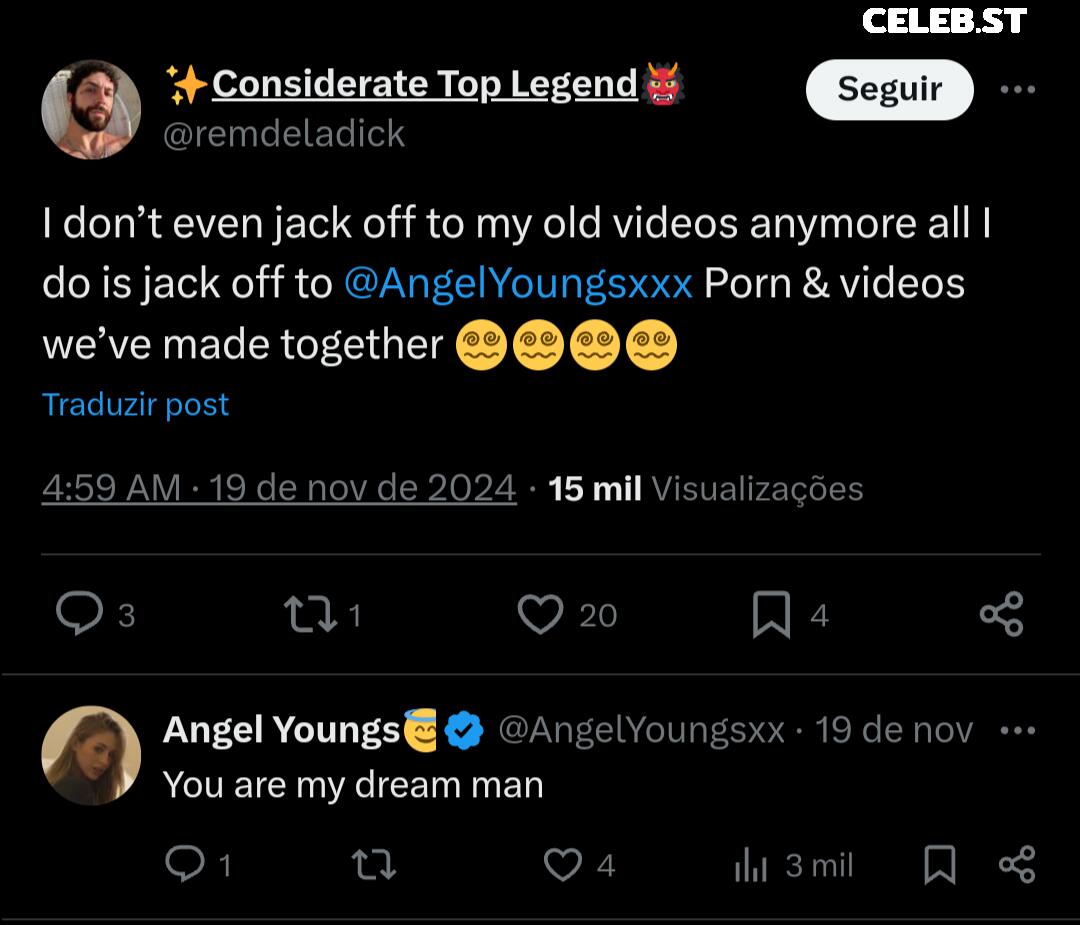Like Angel Youngs reply
The height and width of the screenshot is (925, 1080).
[563, 864]
